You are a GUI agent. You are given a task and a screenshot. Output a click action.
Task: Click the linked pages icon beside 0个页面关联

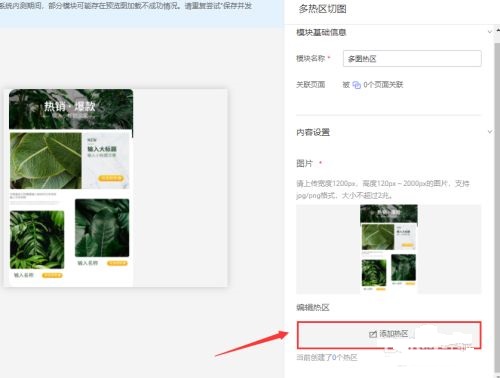click(357, 85)
